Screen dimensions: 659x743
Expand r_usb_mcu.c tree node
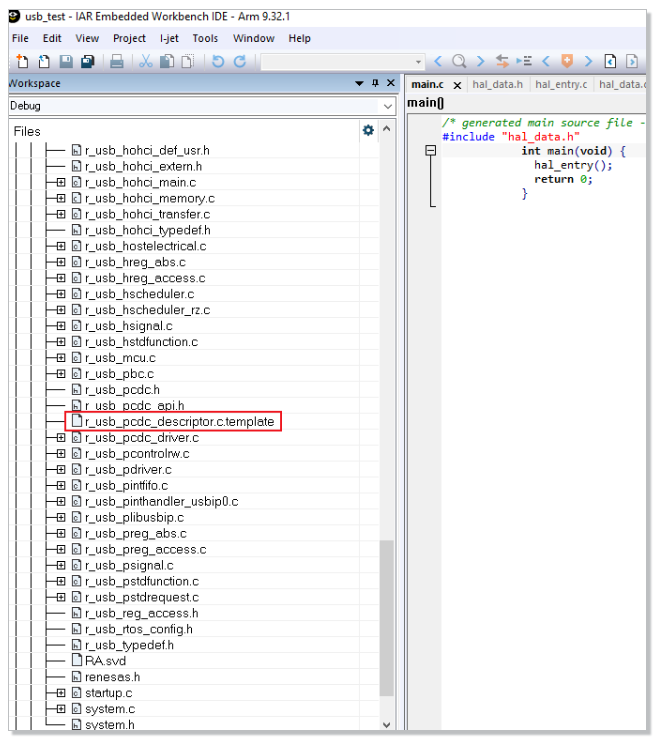[x=61, y=358]
